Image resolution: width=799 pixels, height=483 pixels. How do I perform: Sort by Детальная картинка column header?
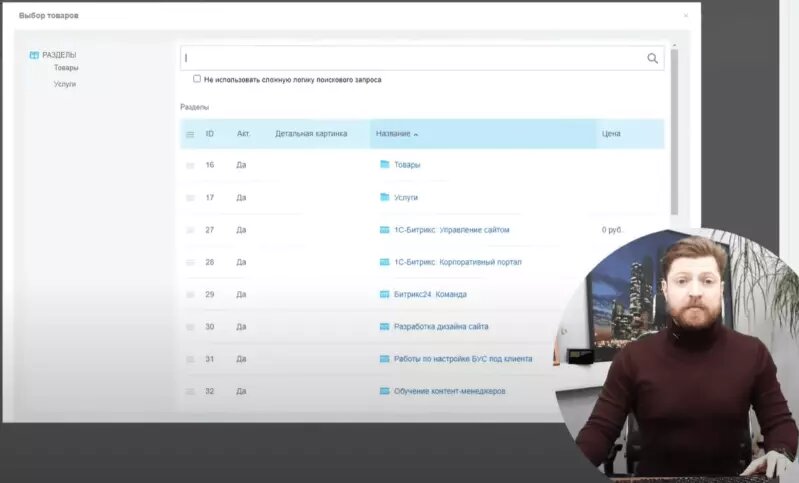(311, 133)
